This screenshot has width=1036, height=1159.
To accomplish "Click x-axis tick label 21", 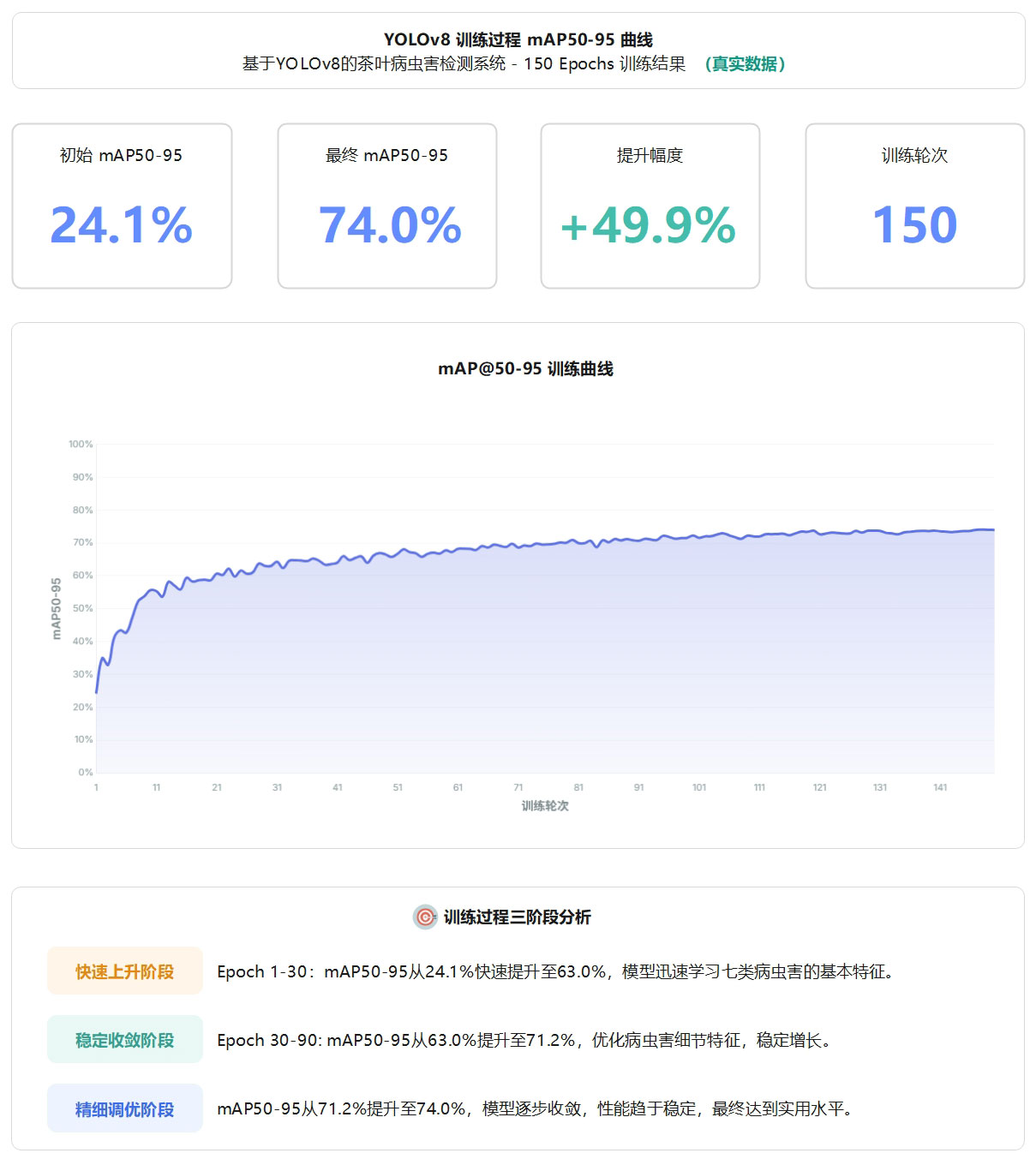I will (217, 787).
